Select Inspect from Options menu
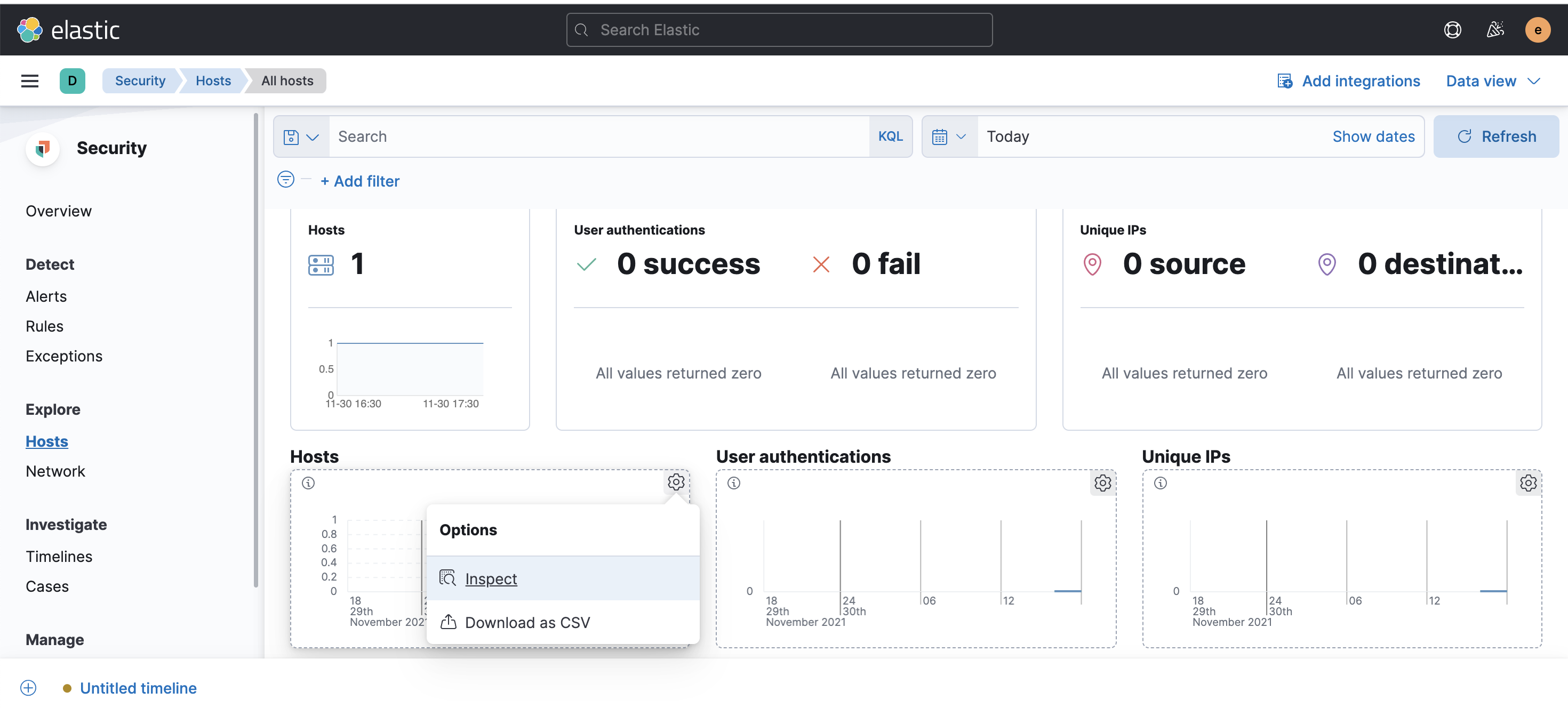 [x=491, y=578]
